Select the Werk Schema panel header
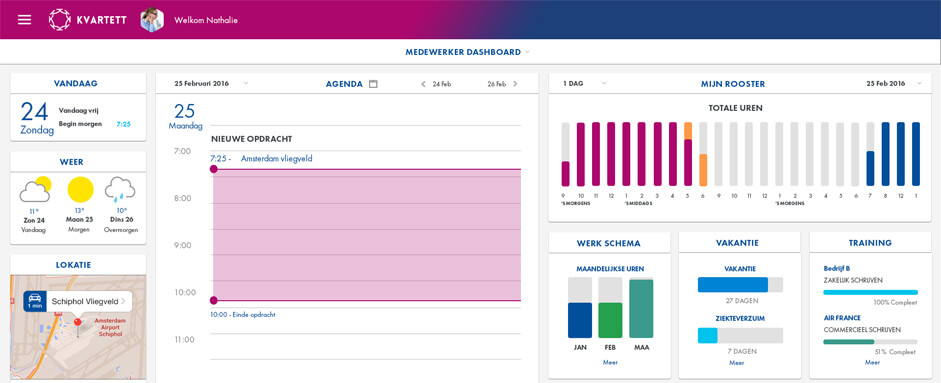This screenshot has width=941, height=383. coord(609,243)
